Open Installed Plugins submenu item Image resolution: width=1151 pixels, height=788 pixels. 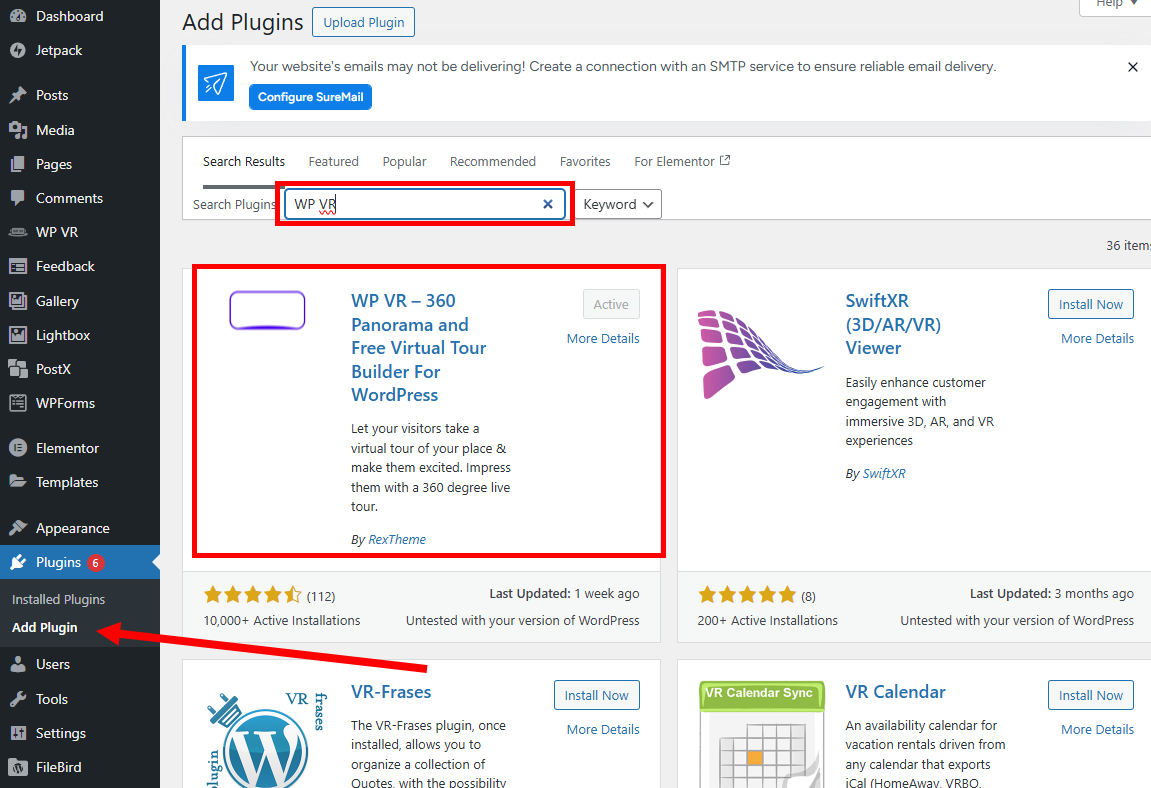click(x=59, y=599)
